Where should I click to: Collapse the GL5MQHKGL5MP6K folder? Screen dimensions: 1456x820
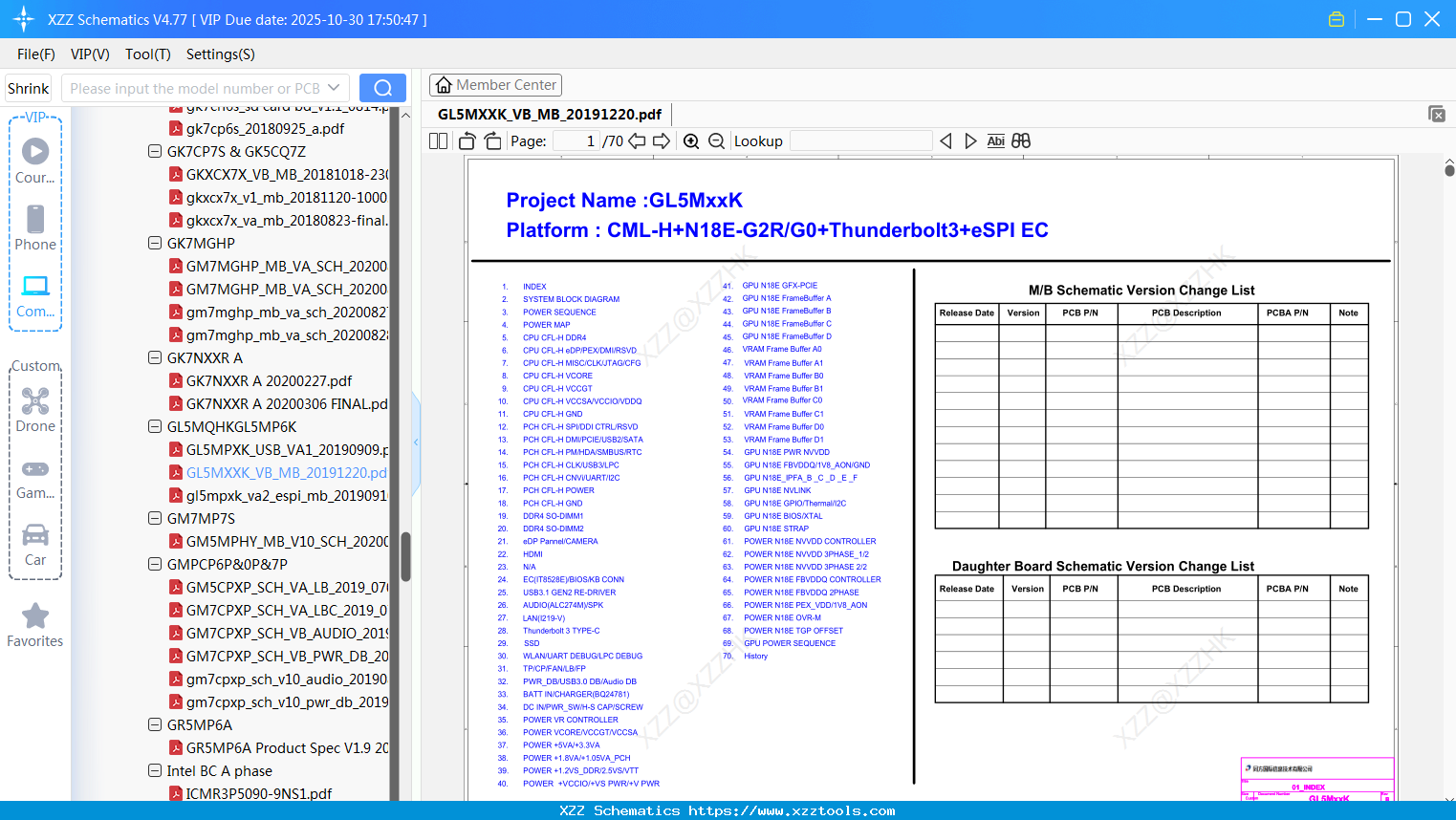pyautogui.click(x=155, y=426)
